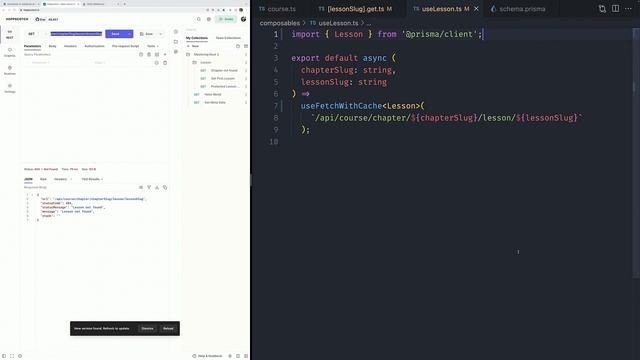The width and height of the screenshot is (640, 360).
Task: Clear all query parameters trash icon
Action: (149, 54)
